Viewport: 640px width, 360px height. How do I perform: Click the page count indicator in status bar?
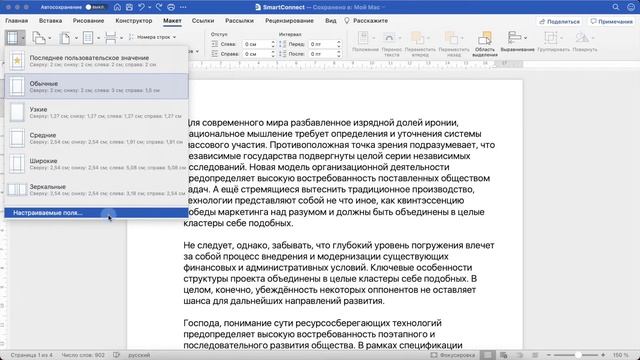coord(31,355)
